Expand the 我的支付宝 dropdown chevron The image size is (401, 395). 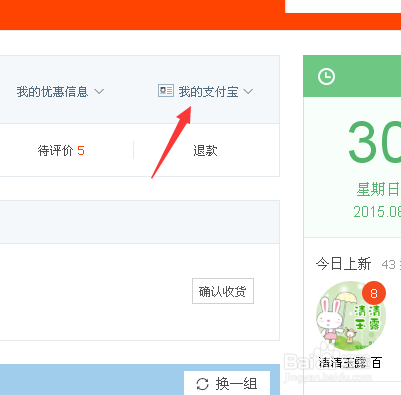(x=248, y=91)
